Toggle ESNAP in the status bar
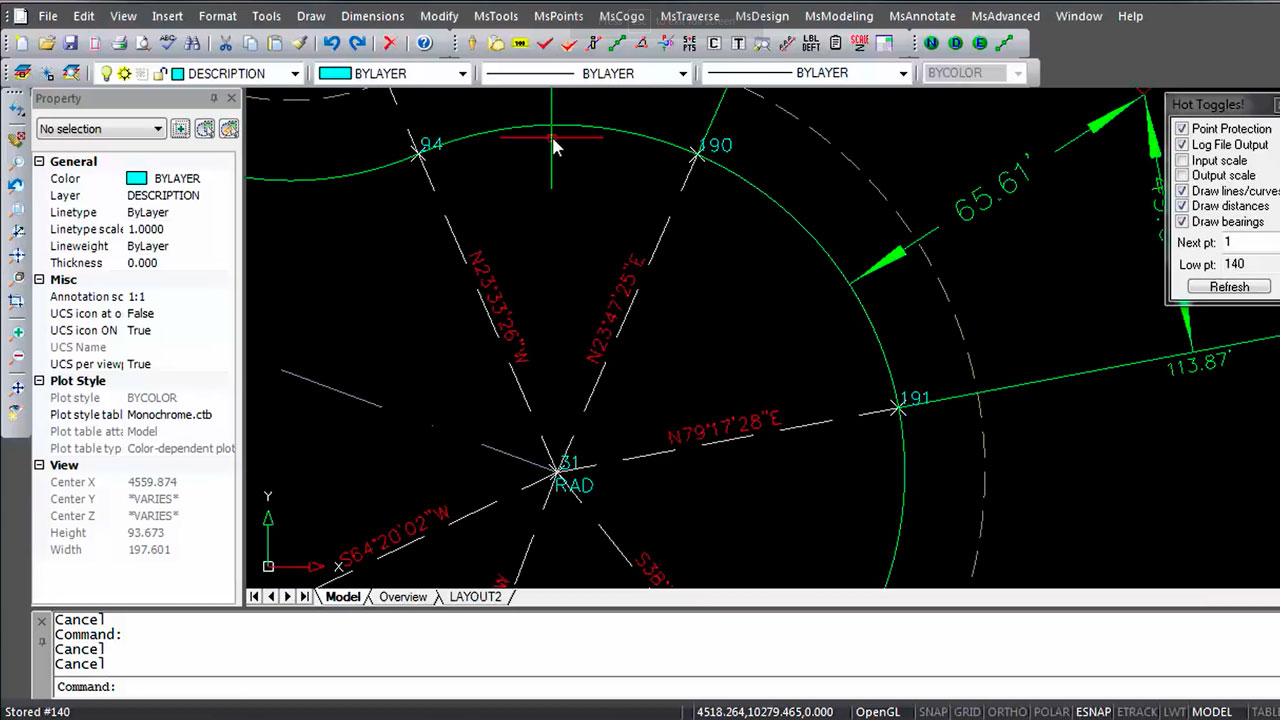The width and height of the screenshot is (1280, 720). tap(1092, 712)
